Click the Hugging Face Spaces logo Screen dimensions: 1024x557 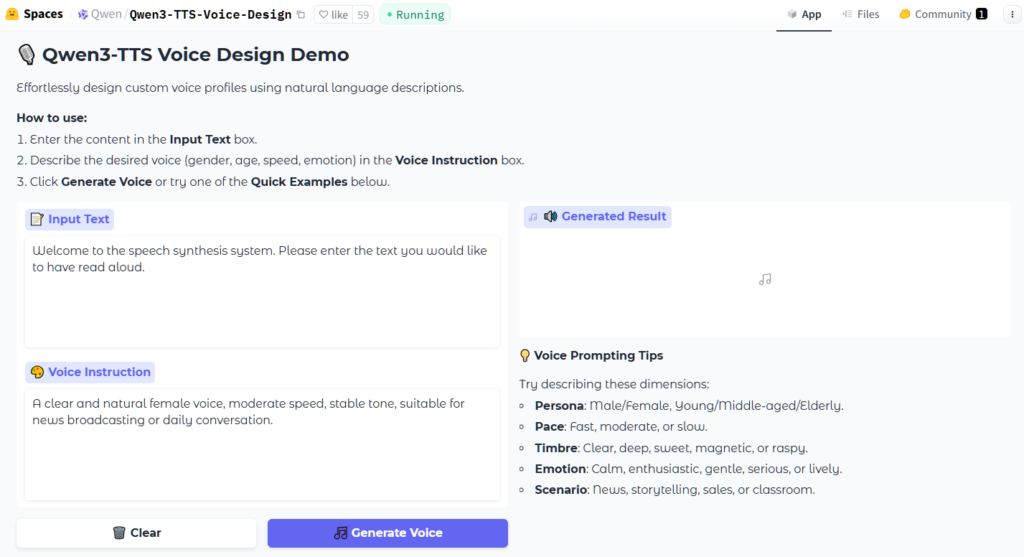pos(12,14)
